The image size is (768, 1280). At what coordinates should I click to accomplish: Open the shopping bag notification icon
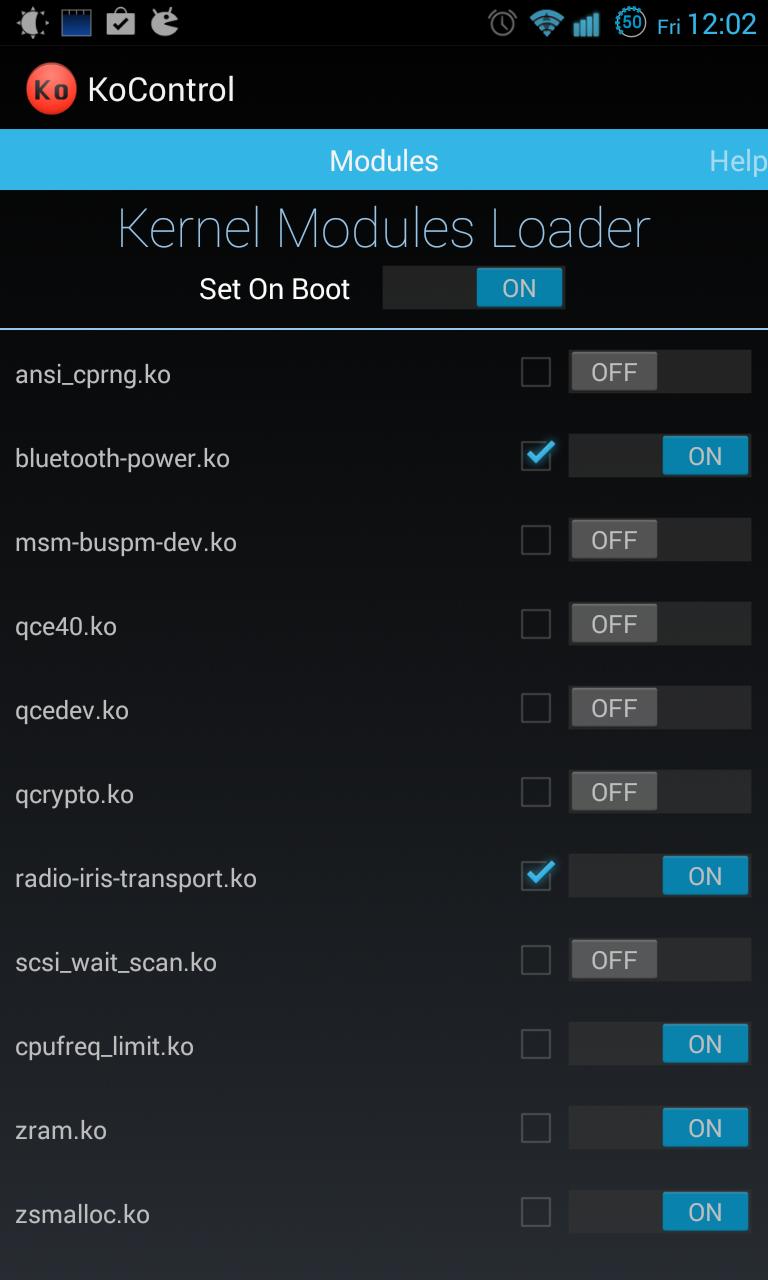point(120,22)
